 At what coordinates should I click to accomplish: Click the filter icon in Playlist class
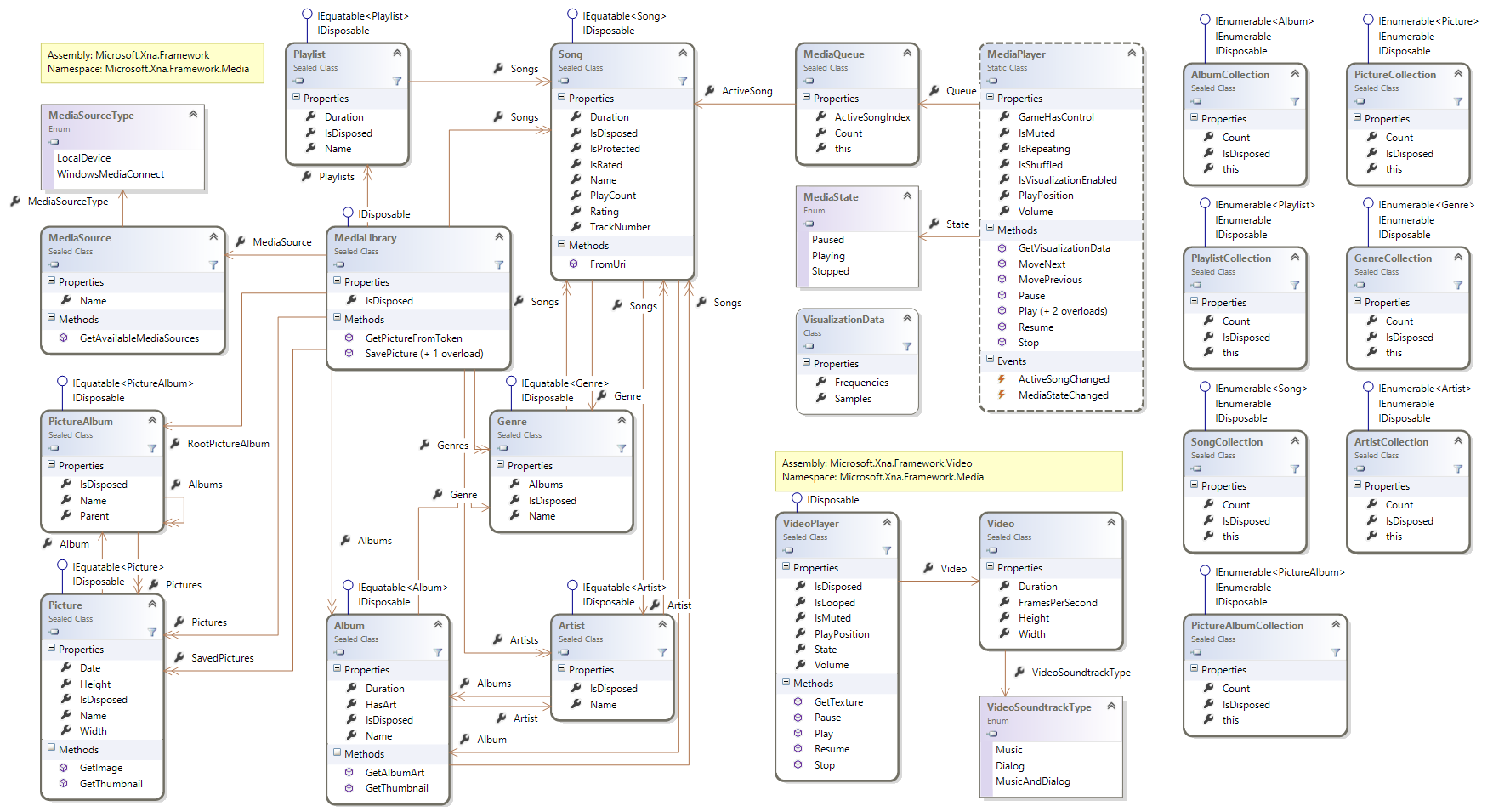point(397,82)
